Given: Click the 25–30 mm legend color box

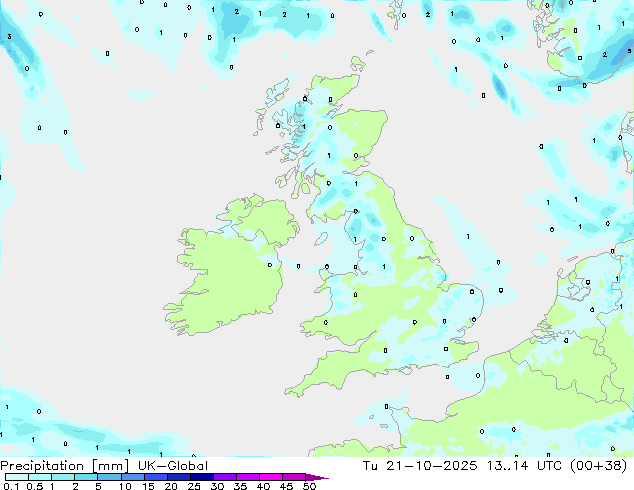Looking at the screenshot, I should [201, 477].
